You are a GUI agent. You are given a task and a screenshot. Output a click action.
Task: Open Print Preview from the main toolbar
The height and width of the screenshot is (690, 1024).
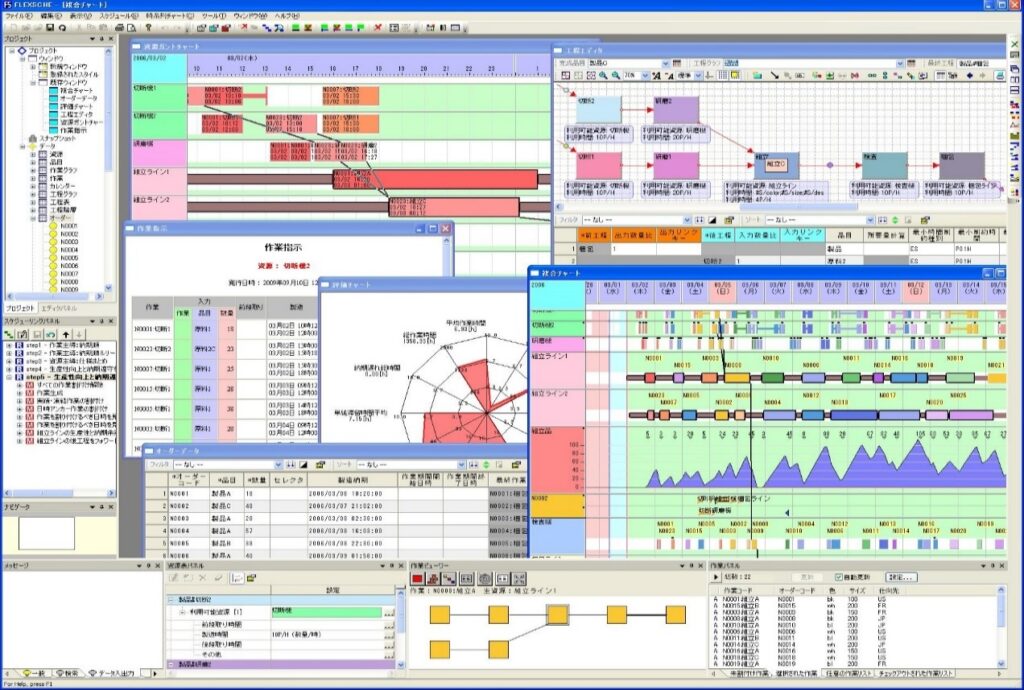(131, 27)
